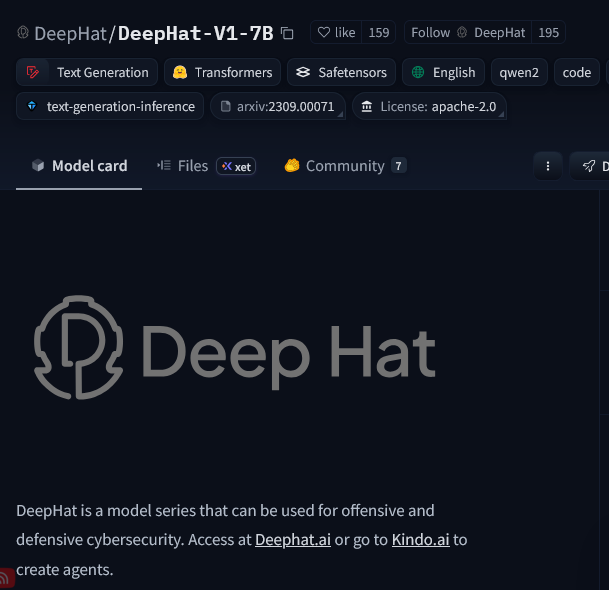
Task: Click the Transformers hugging face emoji icon
Action: tap(180, 72)
